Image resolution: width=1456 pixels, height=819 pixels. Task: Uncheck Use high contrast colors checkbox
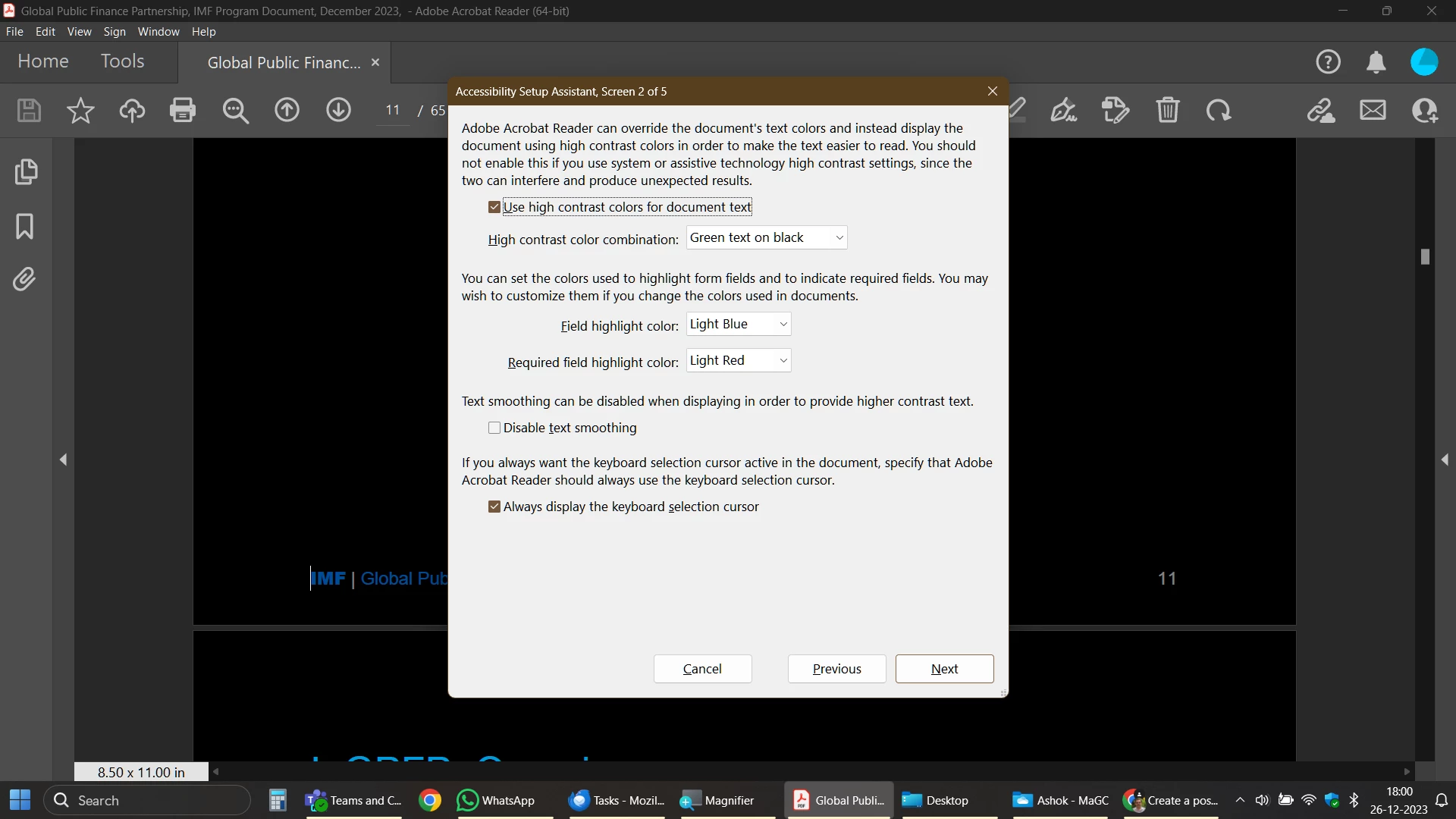click(x=494, y=207)
